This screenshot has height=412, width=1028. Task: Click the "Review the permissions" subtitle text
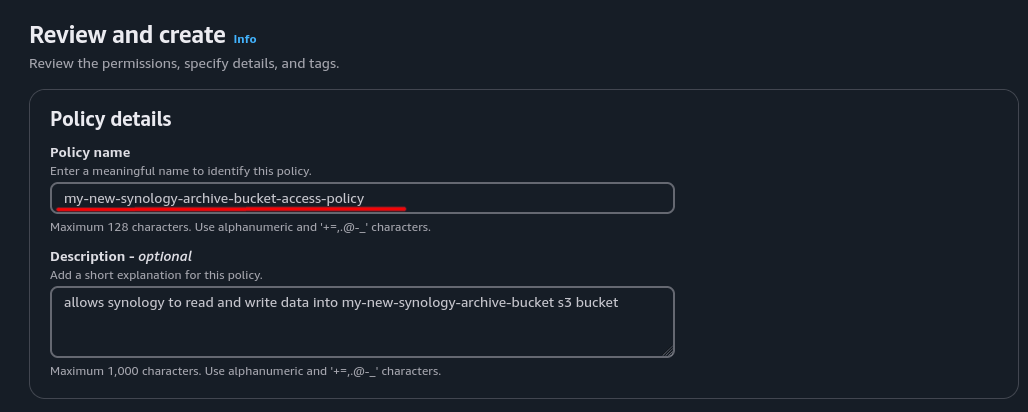click(184, 64)
